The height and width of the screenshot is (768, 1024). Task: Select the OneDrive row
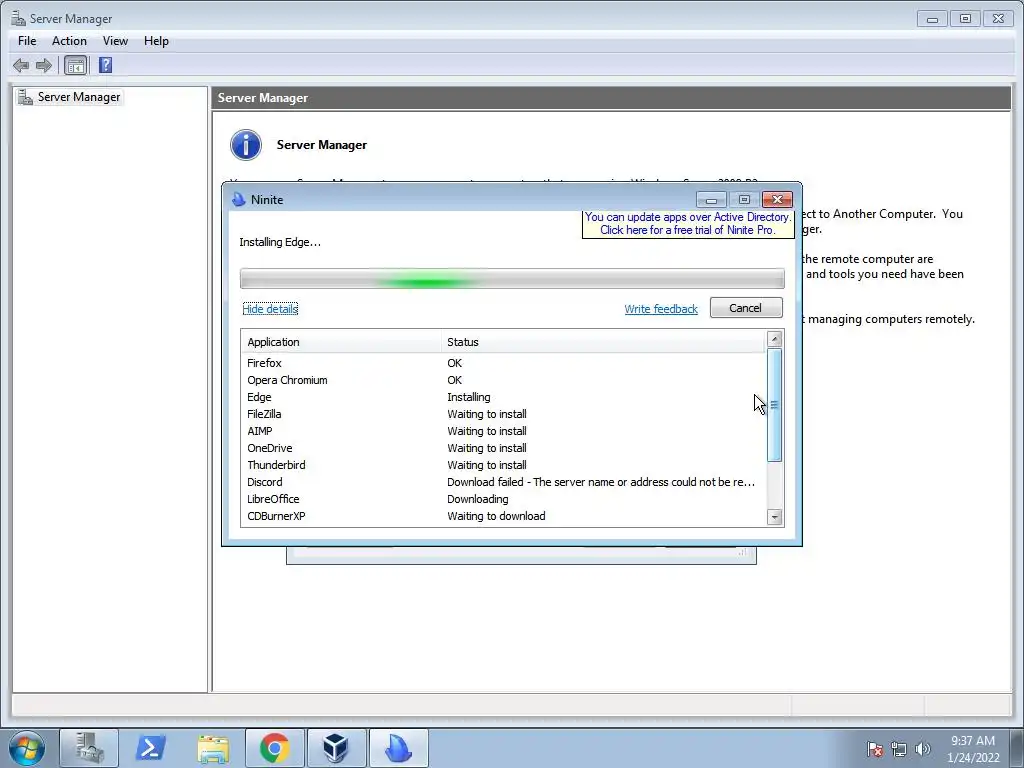[504, 448]
